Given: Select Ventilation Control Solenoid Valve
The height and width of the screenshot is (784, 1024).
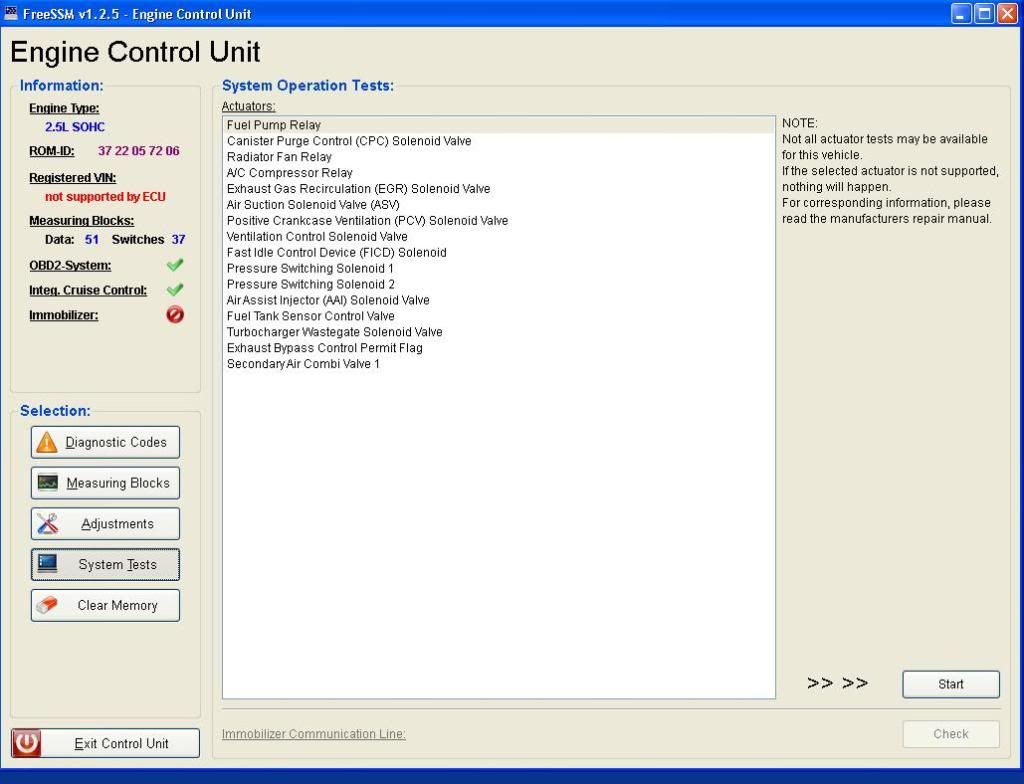Looking at the screenshot, I should pos(499,237).
